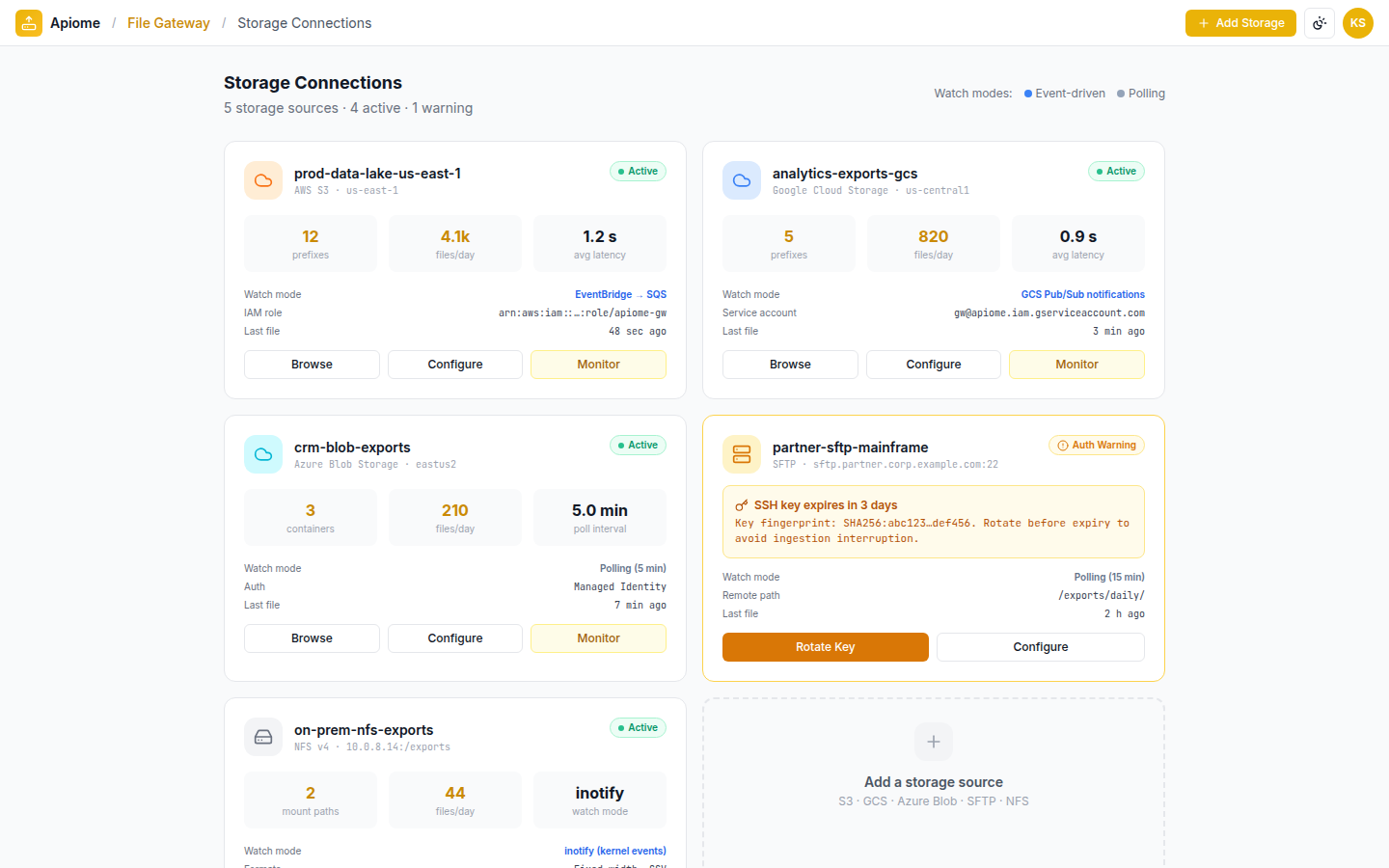
Task: Click the 12 prefixes stat tile
Action: pyautogui.click(x=311, y=243)
